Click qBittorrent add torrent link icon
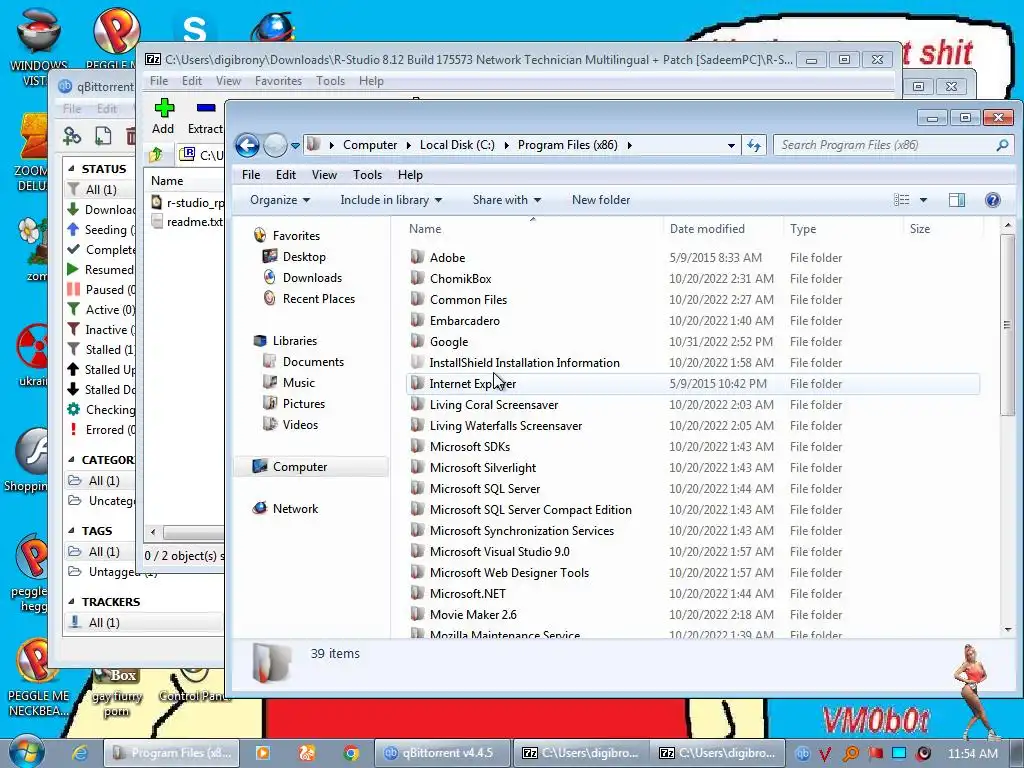Screen dimensions: 1024x768 pyautogui.click(x=72, y=136)
